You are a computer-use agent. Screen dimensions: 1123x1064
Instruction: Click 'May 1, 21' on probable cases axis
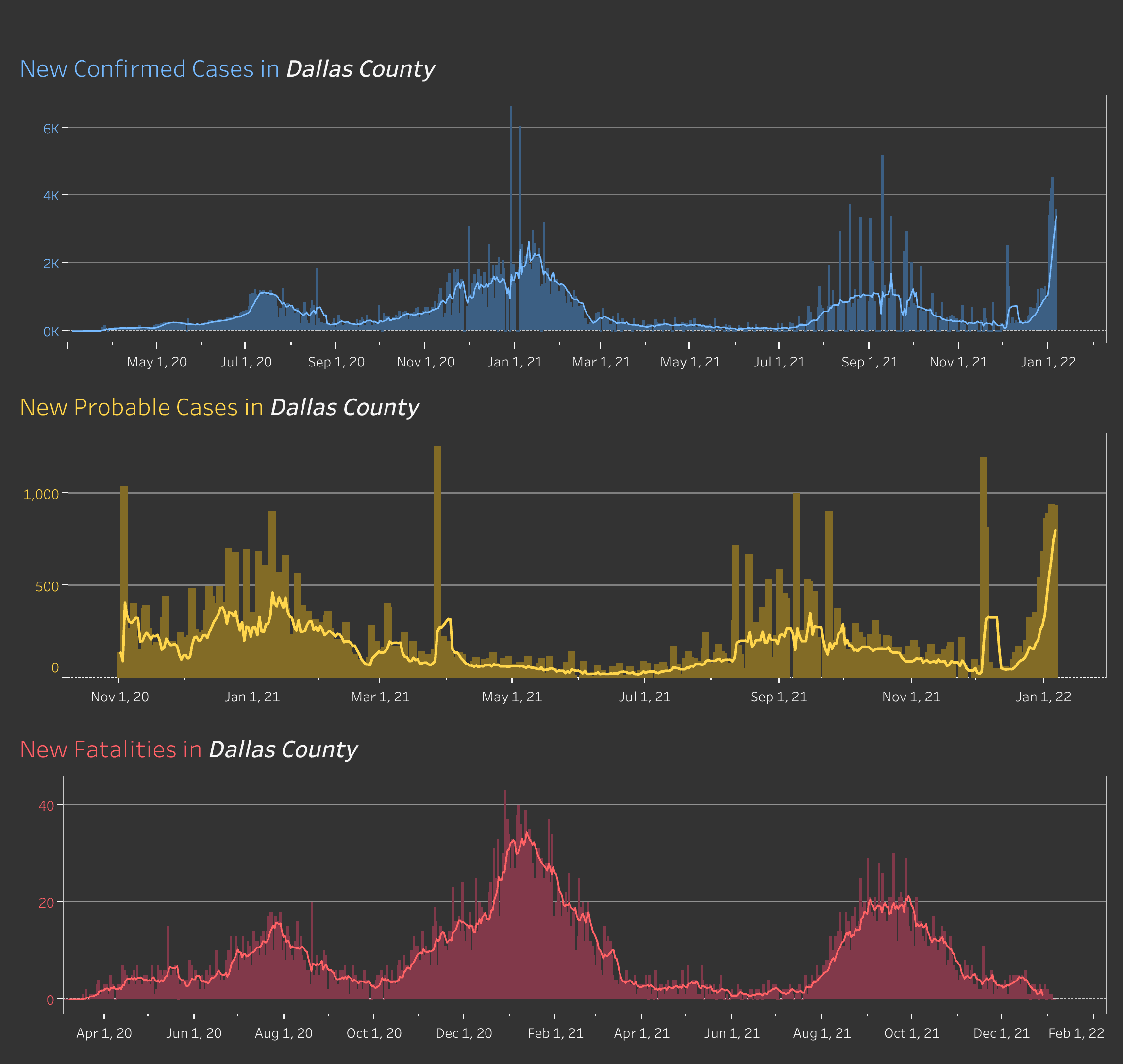(x=512, y=697)
